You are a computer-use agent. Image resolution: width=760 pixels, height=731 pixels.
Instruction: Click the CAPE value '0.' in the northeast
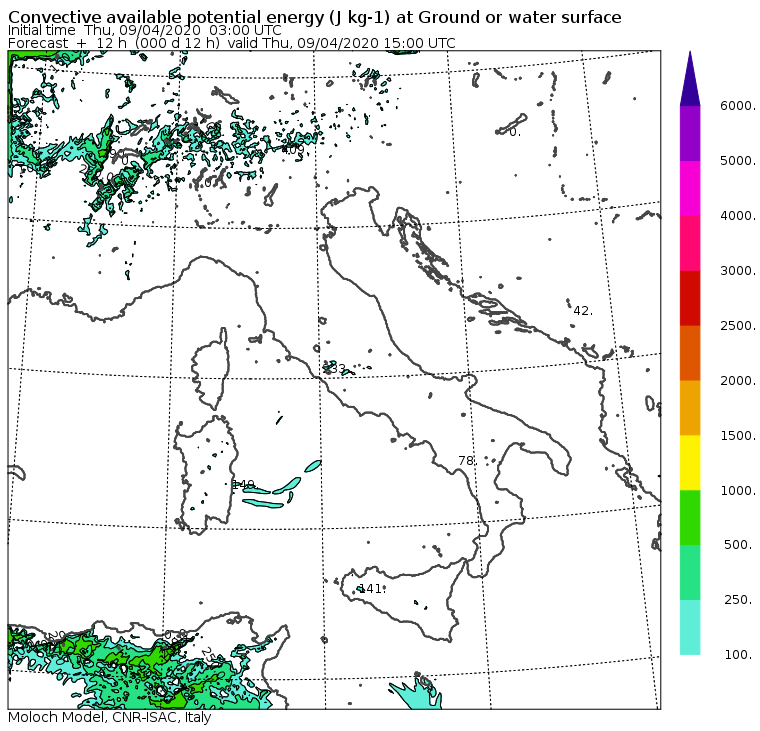(x=515, y=132)
